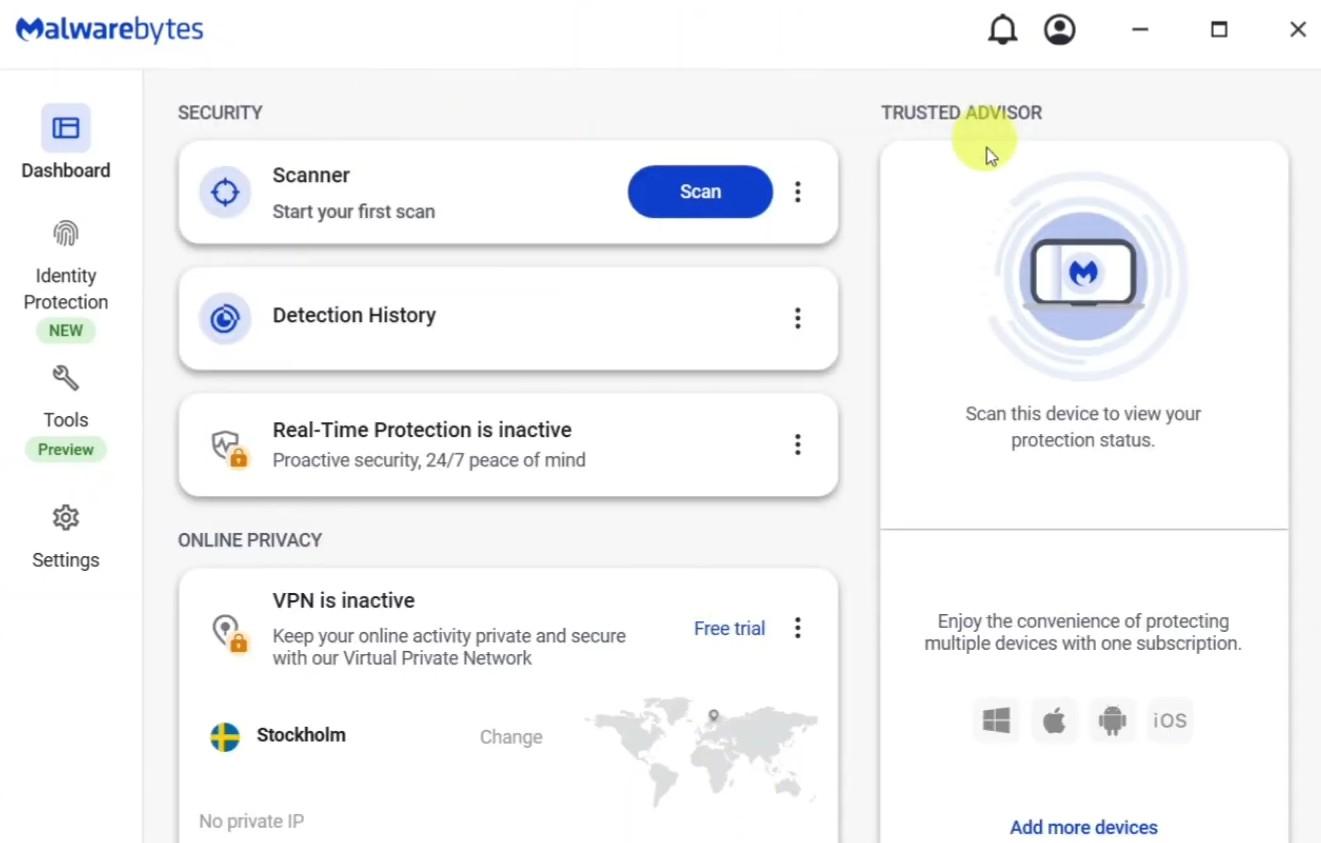
Task: Click 'Enjoy the convenience of protecting multiple devices' text
Action: point(1083,632)
